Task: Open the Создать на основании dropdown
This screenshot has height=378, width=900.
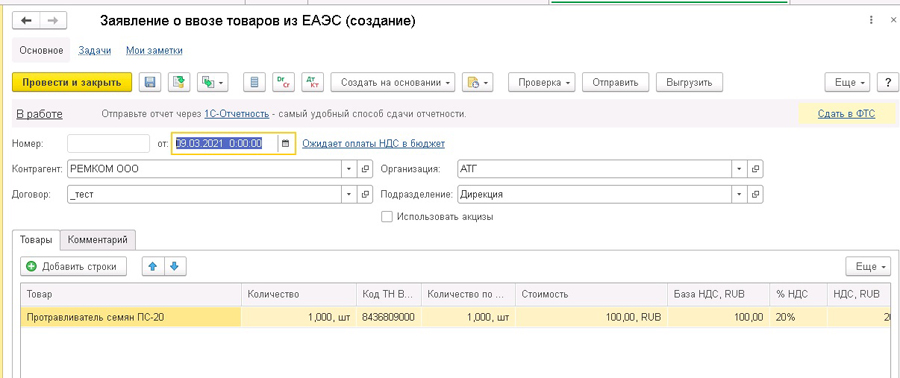Action: point(393,82)
